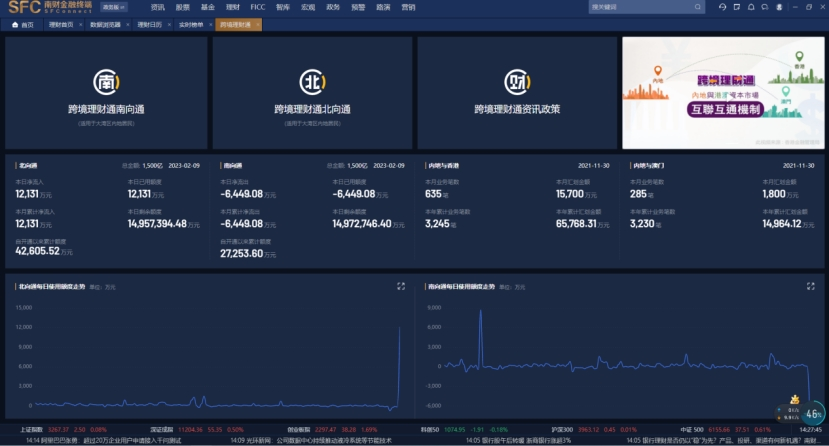Viewport: 829px width, 446px height.
Task: Click the 中证500 ticker in status bar
Action: [x=725, y=430]
